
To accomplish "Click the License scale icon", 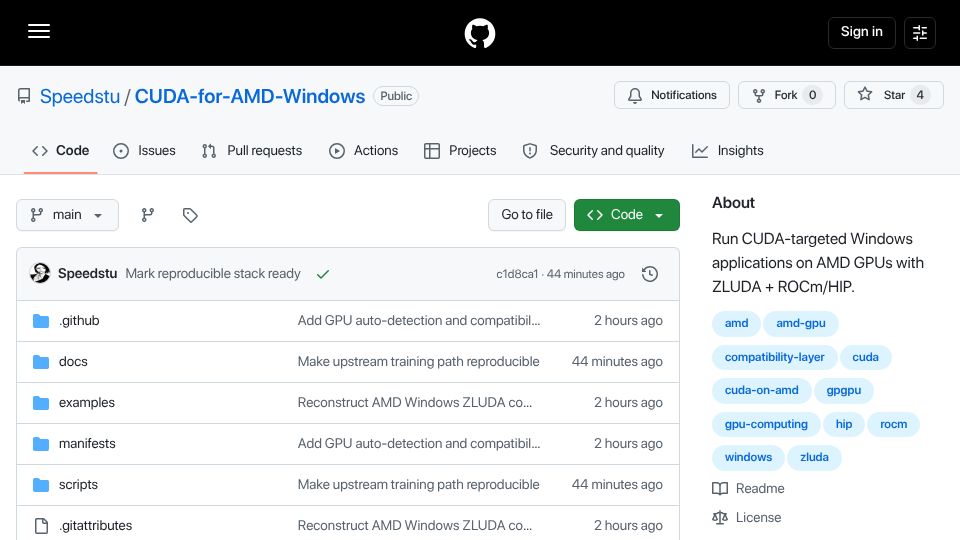I will tap(720, 517).
